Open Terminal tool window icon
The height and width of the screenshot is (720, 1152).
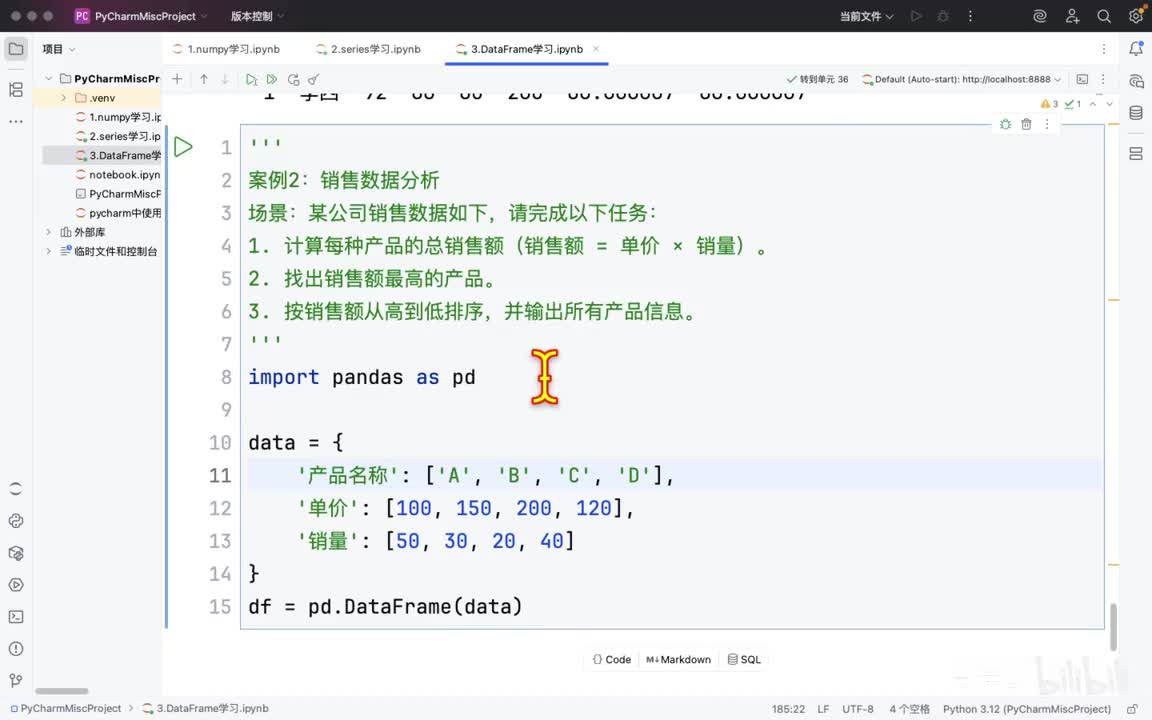click(x=16, y=617)
